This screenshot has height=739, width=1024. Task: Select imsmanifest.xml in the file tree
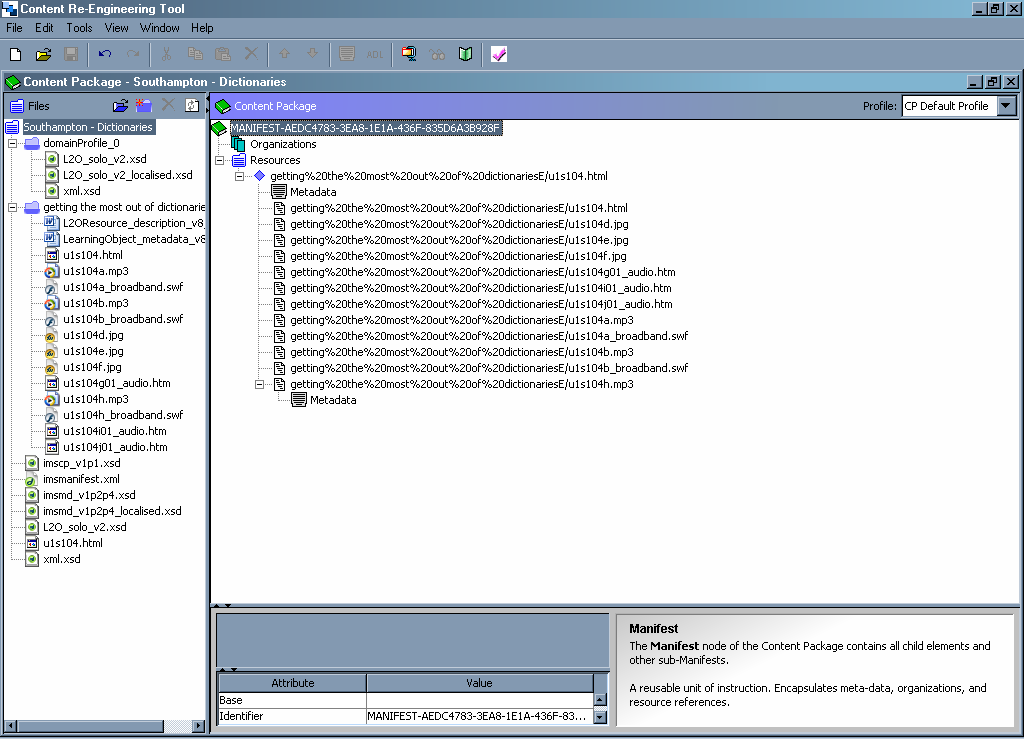coord(81,479)
